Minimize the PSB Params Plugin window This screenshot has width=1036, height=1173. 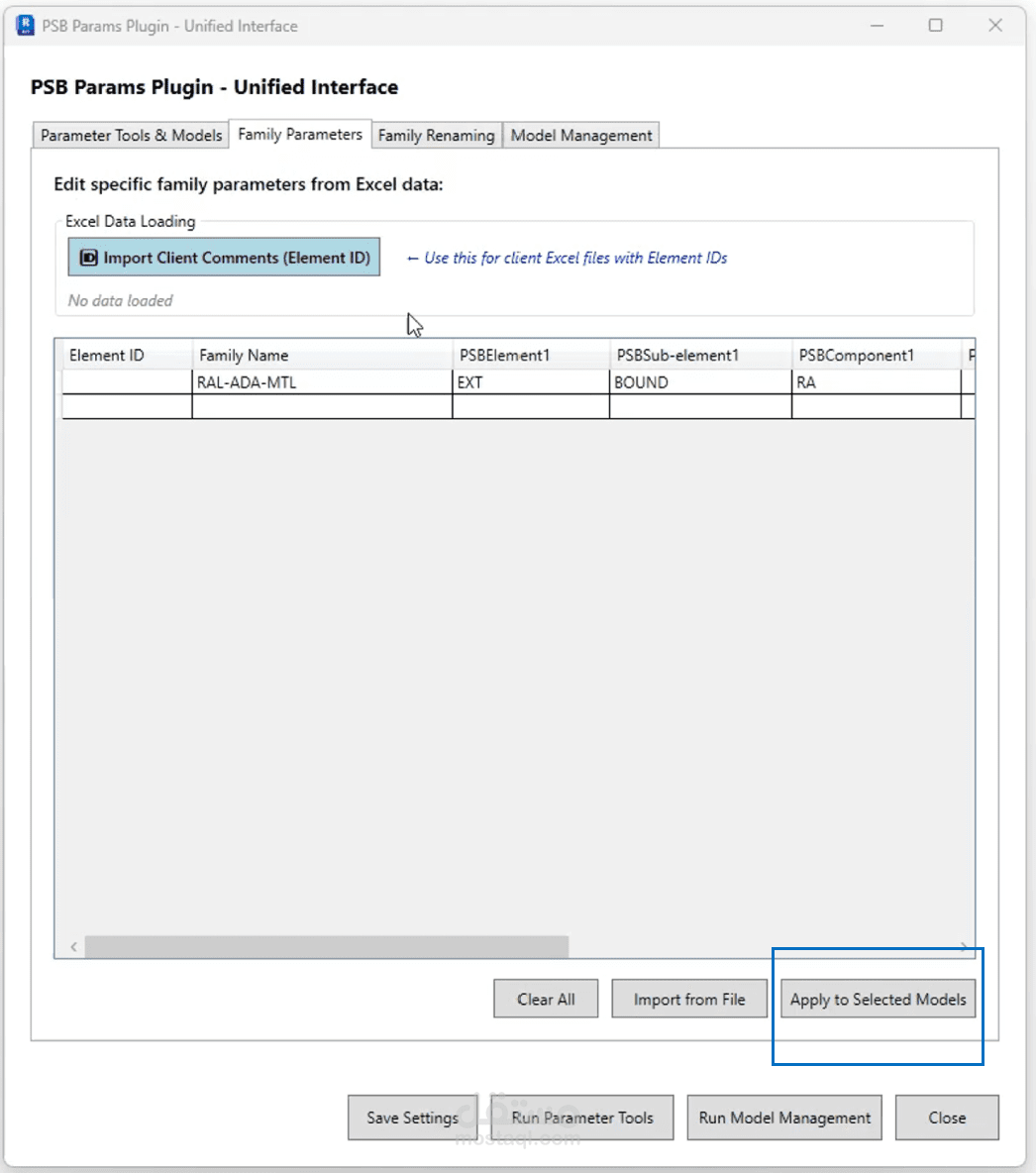(877, 26)
